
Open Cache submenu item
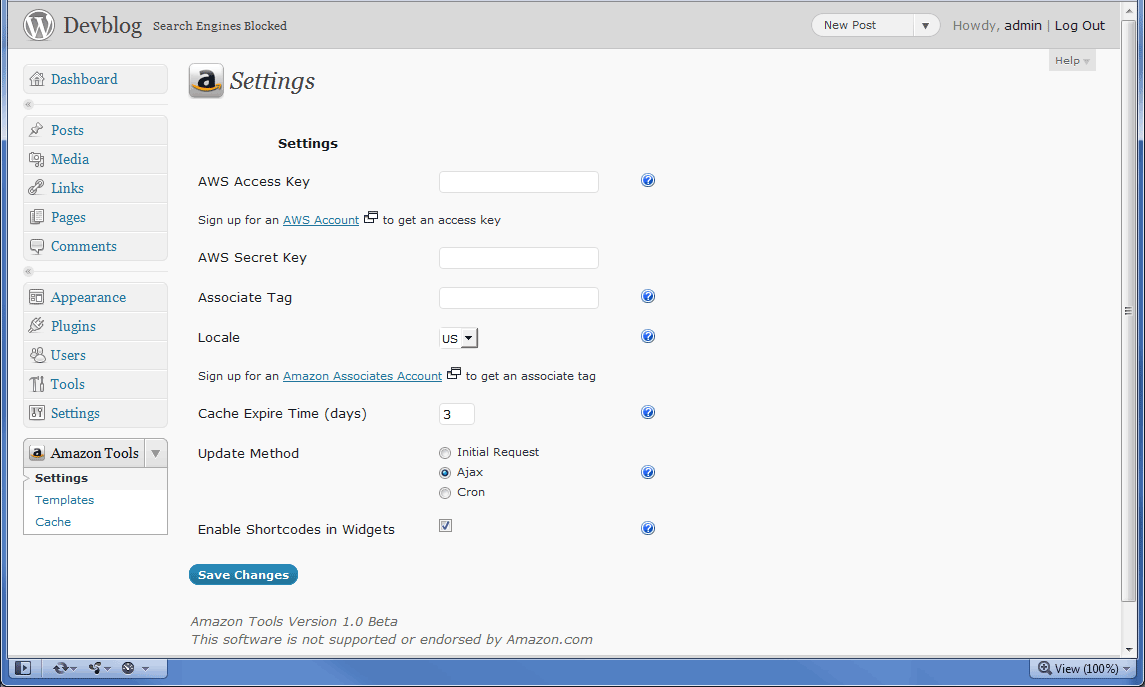click(53, 522)
